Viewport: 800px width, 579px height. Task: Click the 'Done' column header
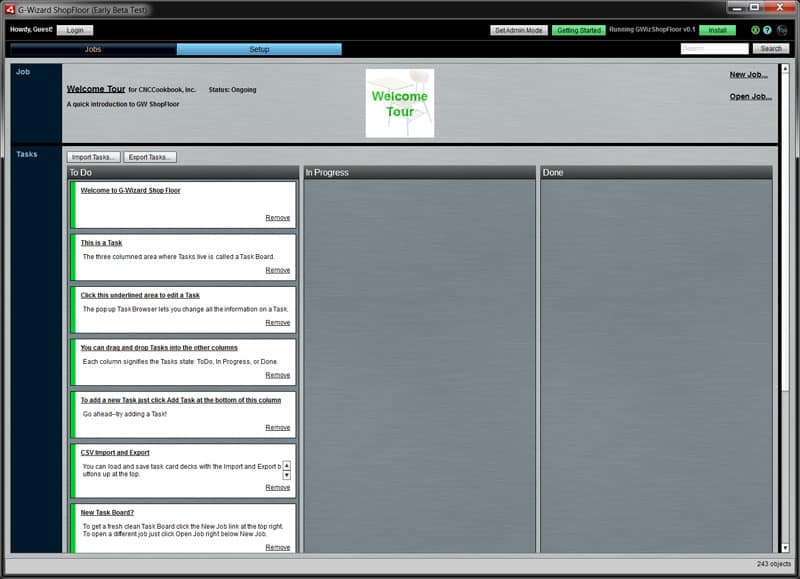click(x=656, y=172)
